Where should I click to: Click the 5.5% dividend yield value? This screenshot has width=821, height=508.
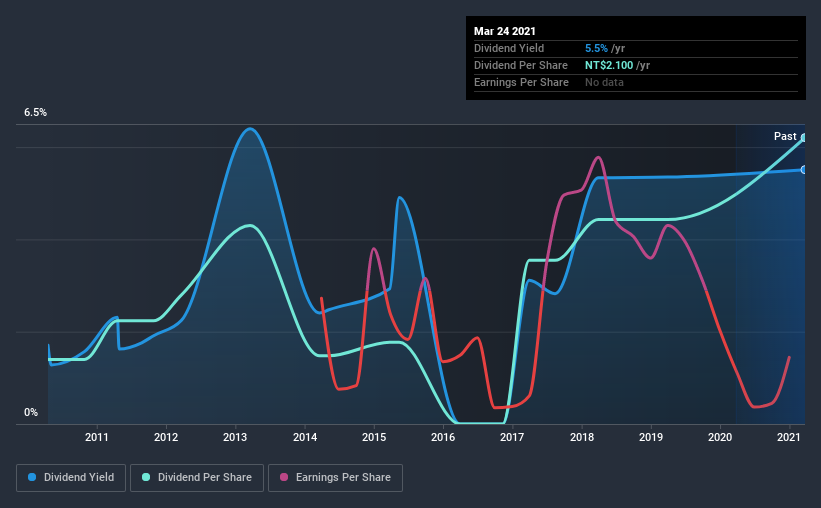click(x=596, y=48)
